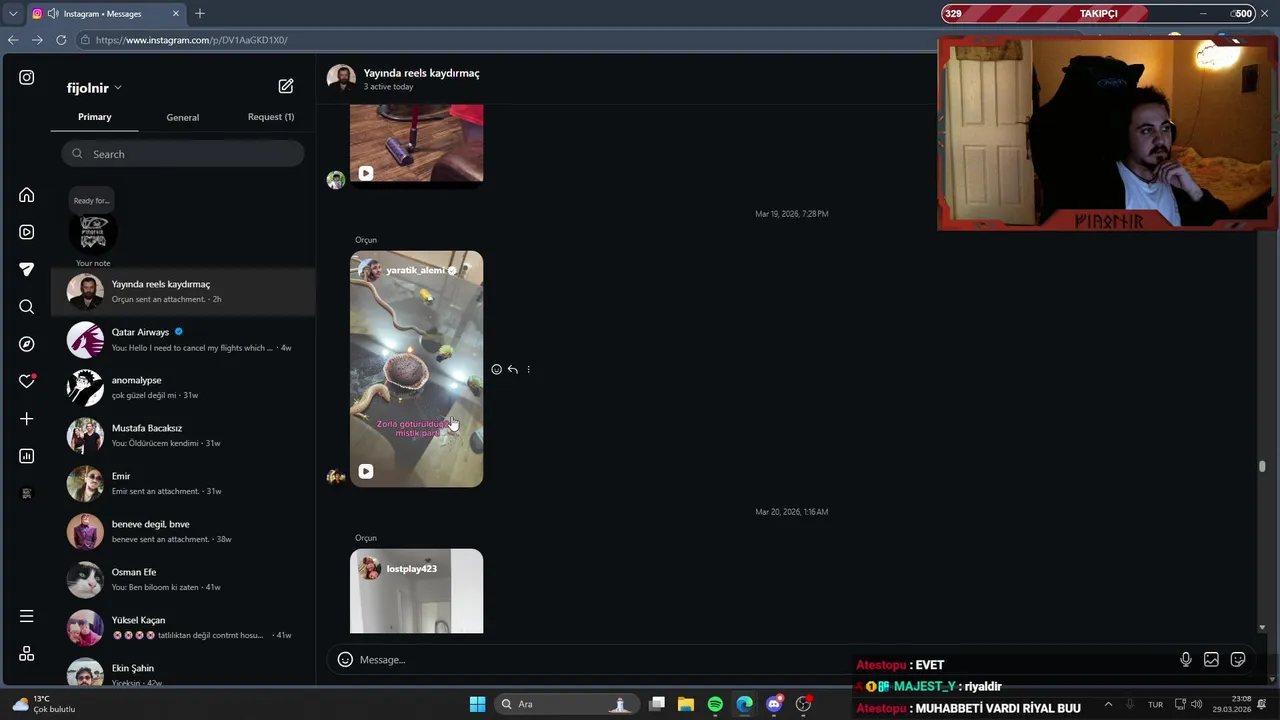This screenshot has height=720, width=1280.
Task: Open File Explorer from taskbar
Action: point(686,704)
